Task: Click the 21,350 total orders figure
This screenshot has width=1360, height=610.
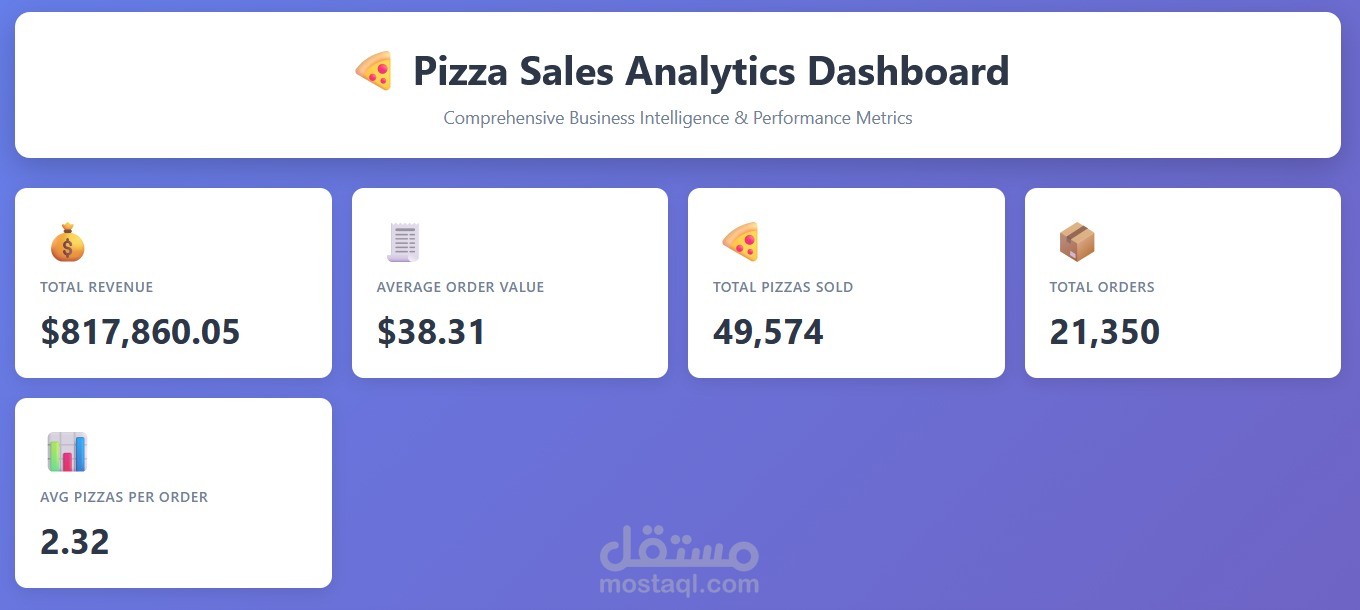Action: click(x=1104, y=332)
